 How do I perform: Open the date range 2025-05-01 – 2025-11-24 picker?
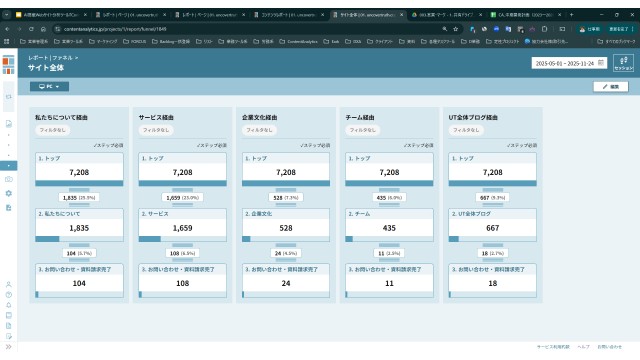569,63
